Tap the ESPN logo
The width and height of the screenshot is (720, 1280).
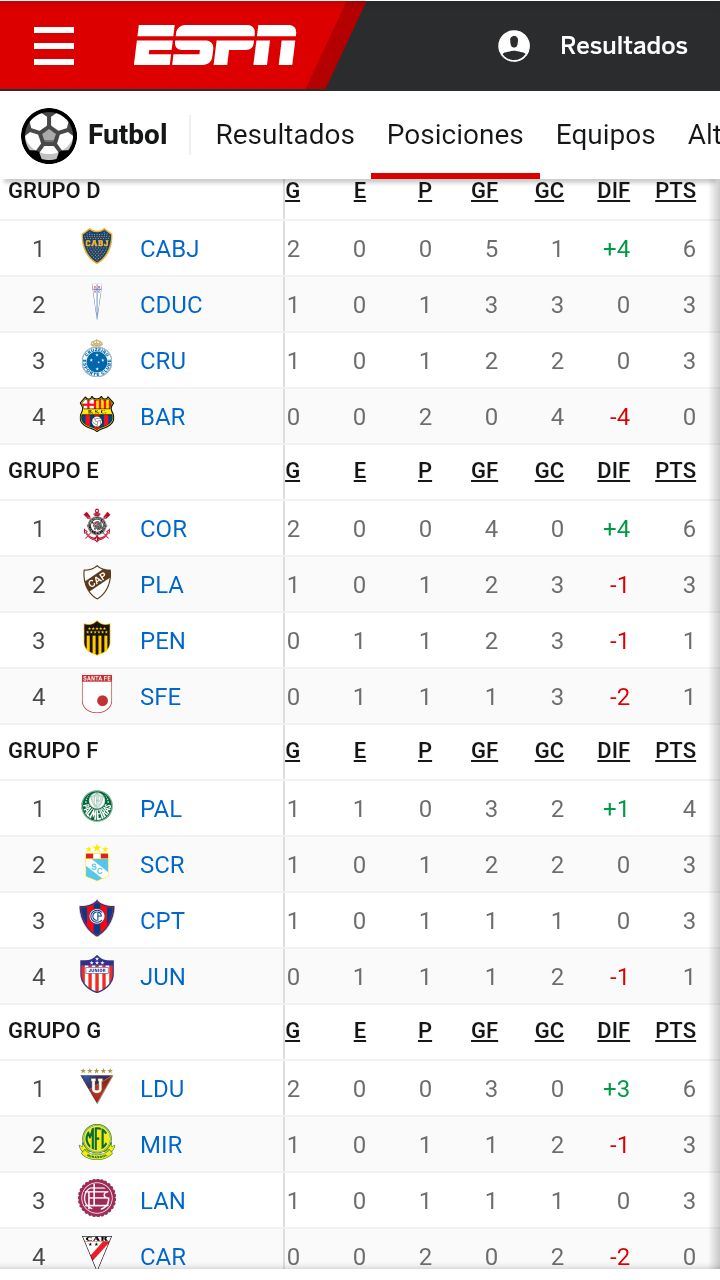(215, 46)
